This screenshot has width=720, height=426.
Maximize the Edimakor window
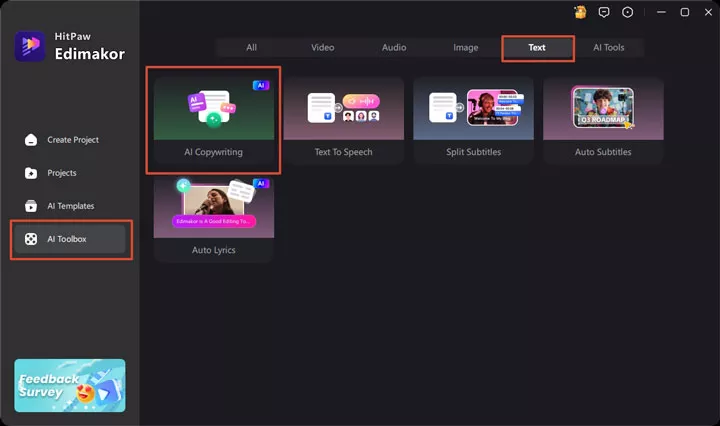coord(685,12)
